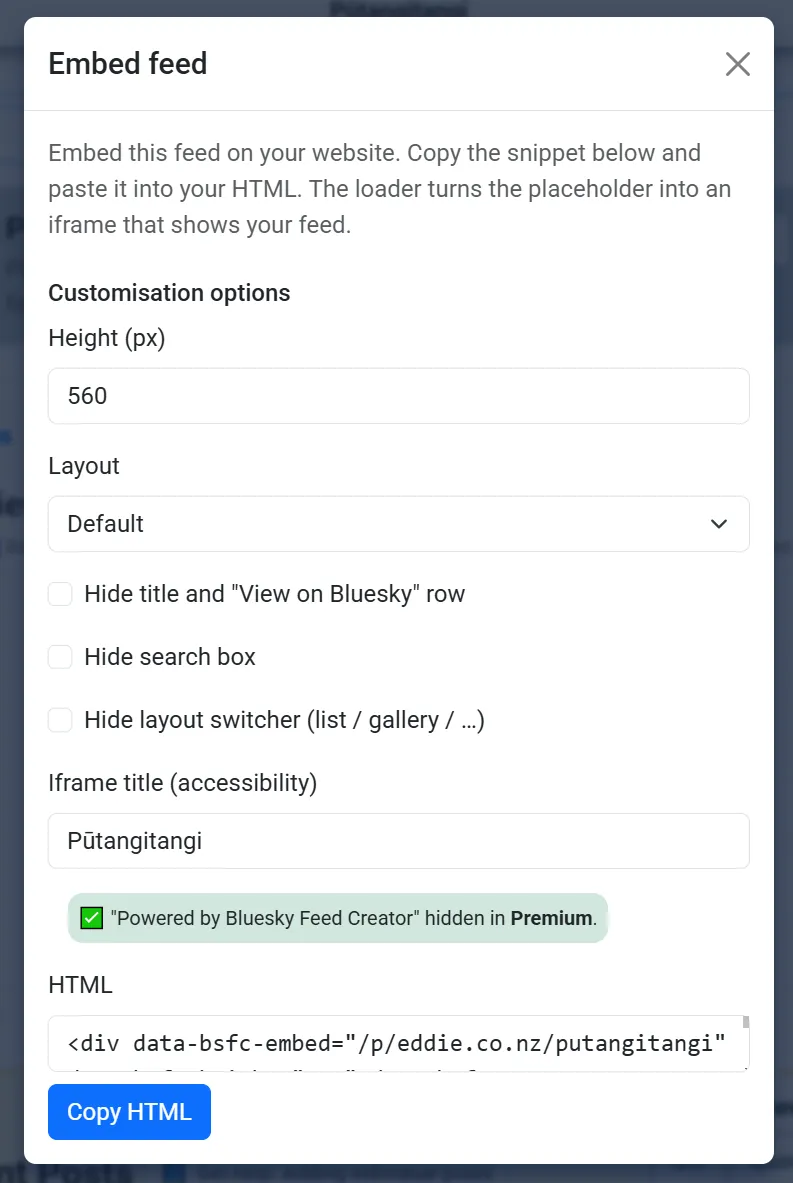Close the Embed feed dialog
Viewport: 793px width, 1183px height.
[x=737, y=65]
